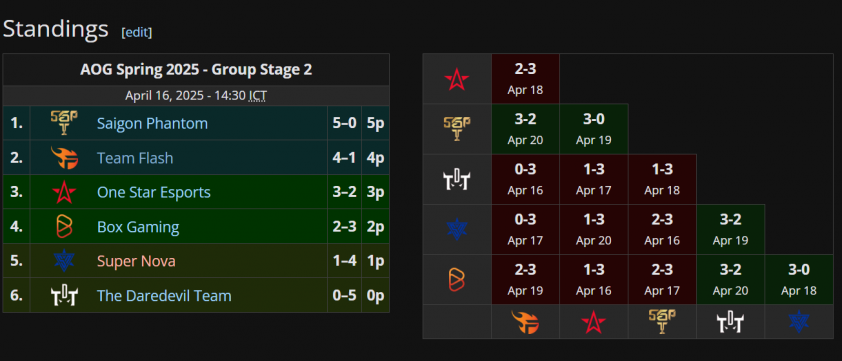This screenshot has height=361, width=842.
Task: Open One Star Esports team link
Action: pos(154,192)
